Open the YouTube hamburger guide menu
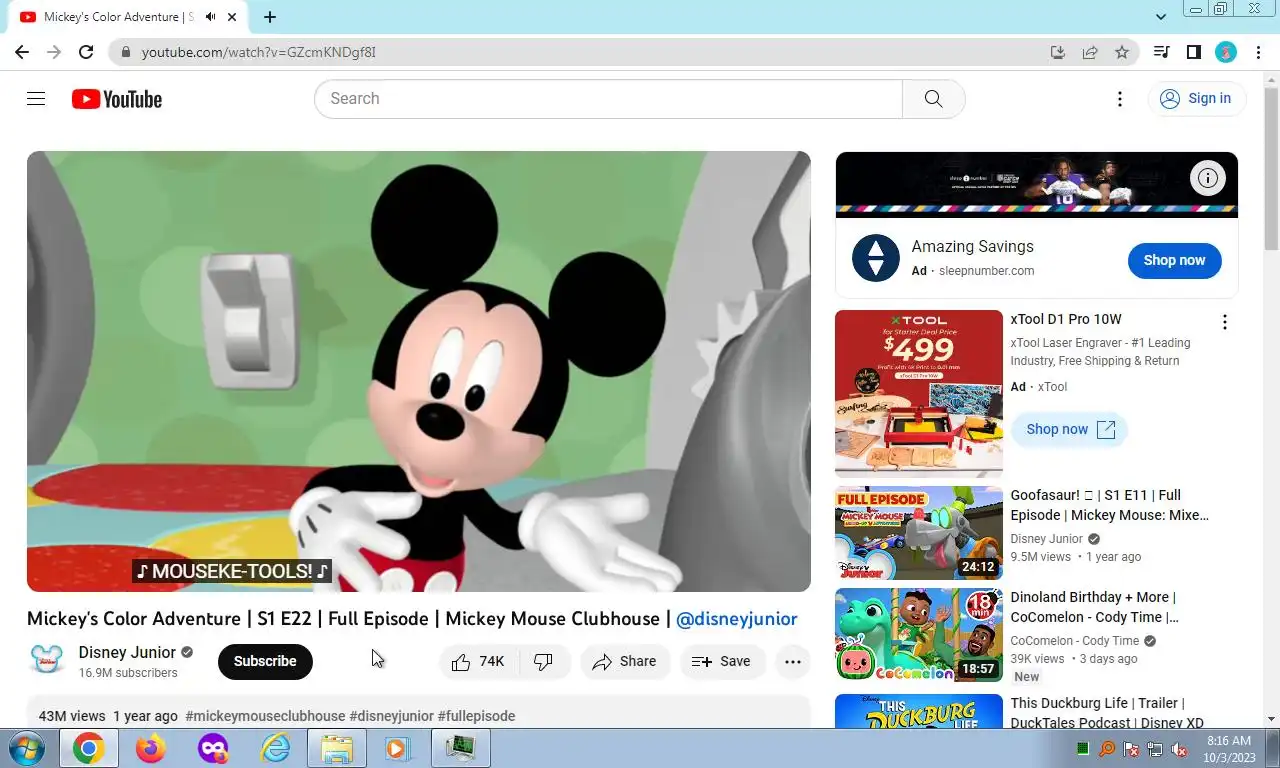 pos(36,98)
